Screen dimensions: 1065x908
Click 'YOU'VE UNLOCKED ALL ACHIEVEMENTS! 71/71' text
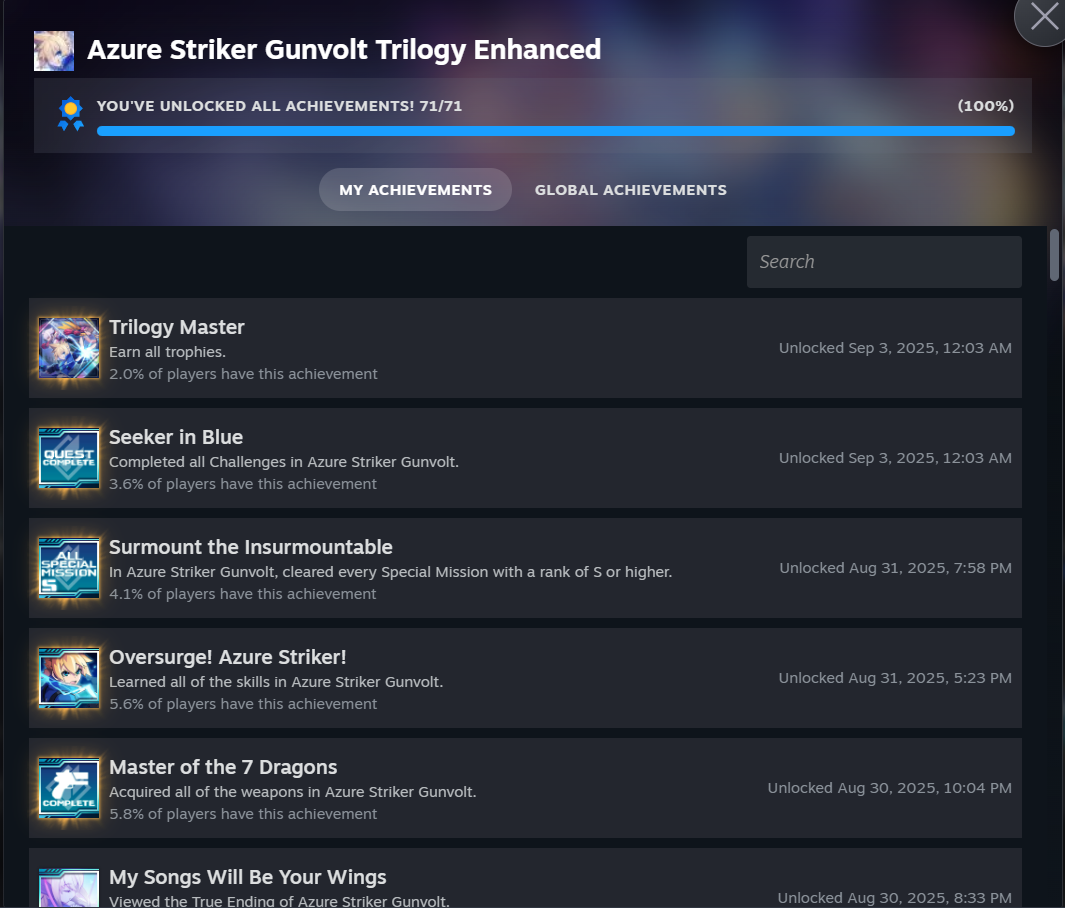click(x=279, y=106)
